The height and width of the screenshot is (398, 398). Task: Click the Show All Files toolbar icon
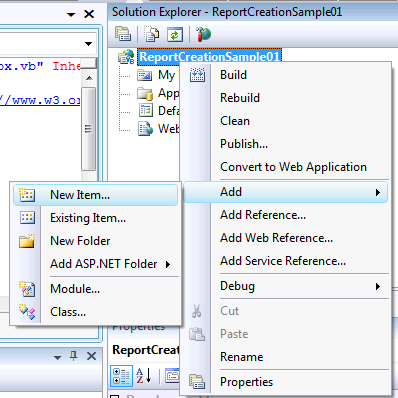pyautogui.click(x=152, y=34)
